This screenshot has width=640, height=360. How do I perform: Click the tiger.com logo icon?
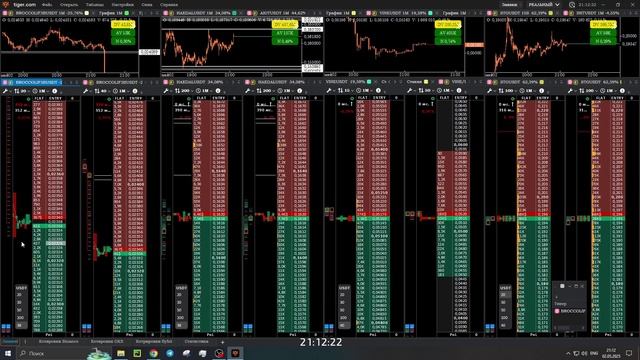[5, 4]
